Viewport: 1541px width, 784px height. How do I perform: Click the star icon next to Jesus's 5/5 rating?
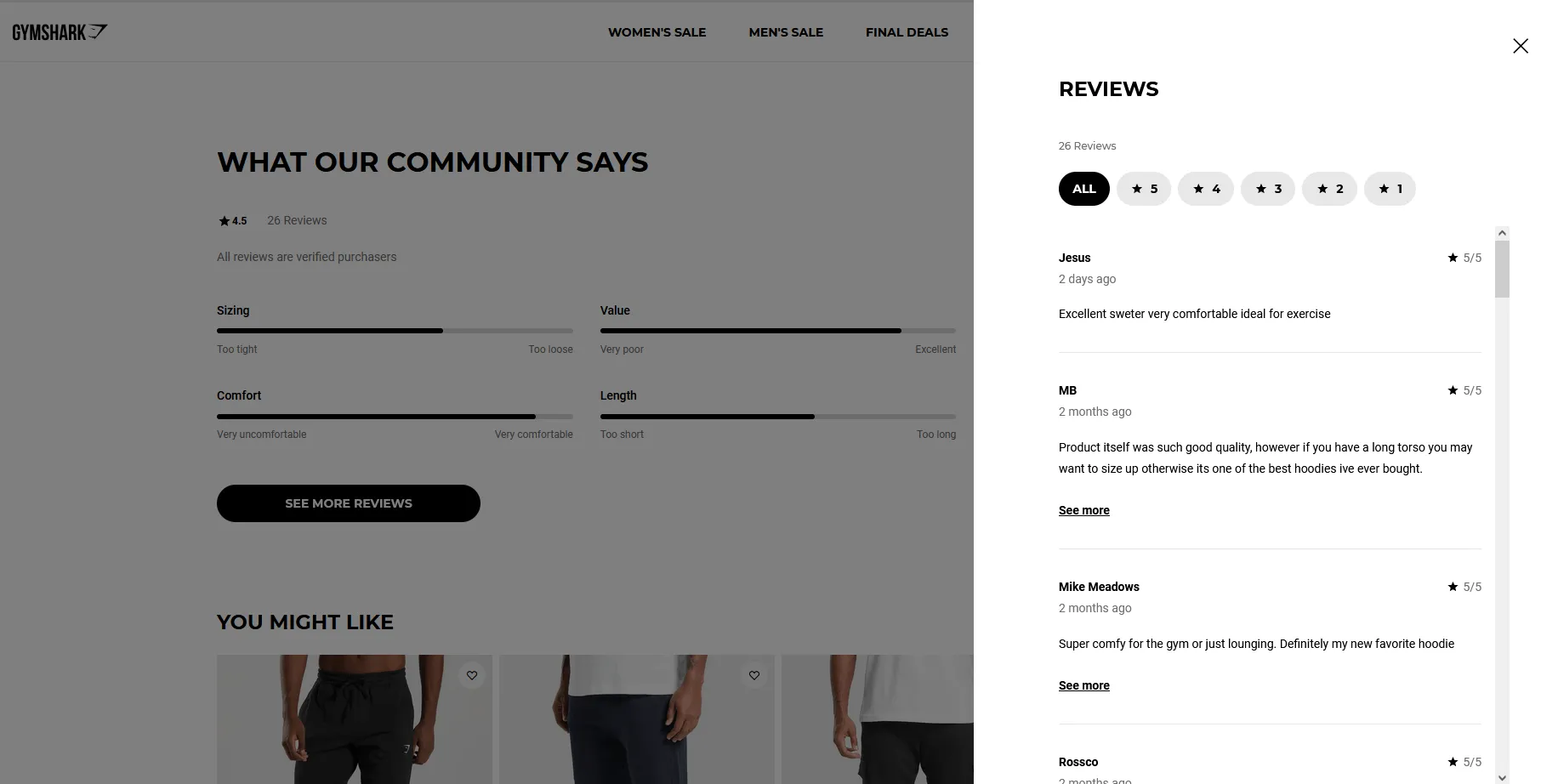pyautogui.click(x=1452, y=258)
